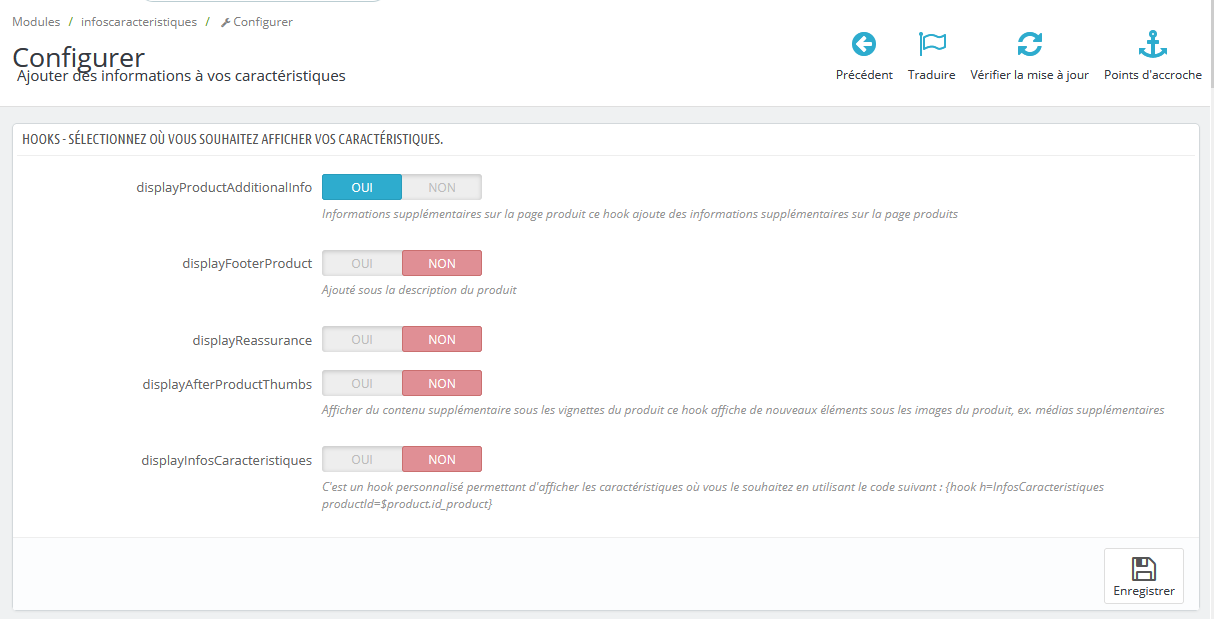Screen dimensions: 1214x619
Task: Open infoscaracteristiques breadcrumb link
Action: (139, 22)
